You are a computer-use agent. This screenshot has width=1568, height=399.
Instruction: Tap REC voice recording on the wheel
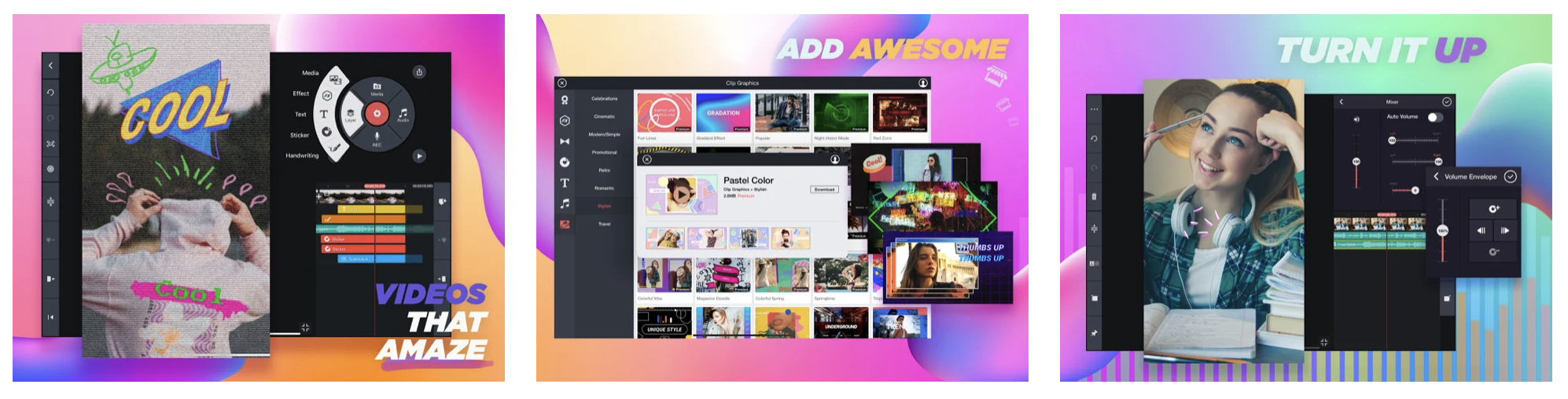[377, 139]
